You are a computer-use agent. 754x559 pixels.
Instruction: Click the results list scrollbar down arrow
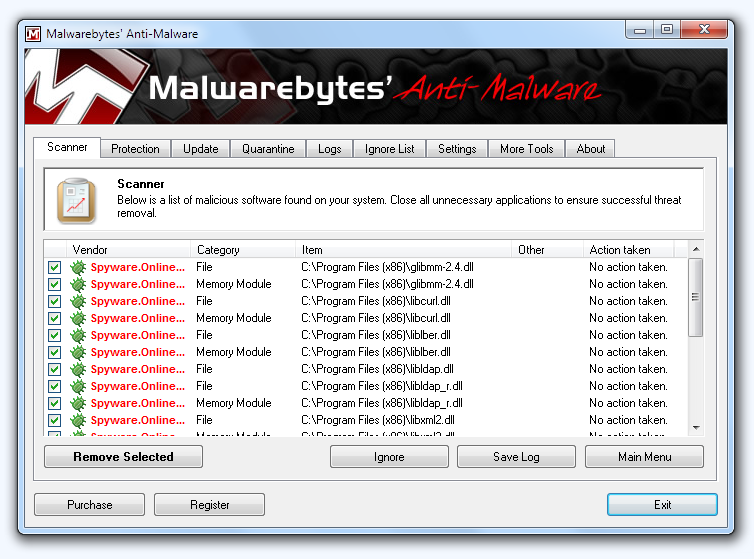[695, 427]
